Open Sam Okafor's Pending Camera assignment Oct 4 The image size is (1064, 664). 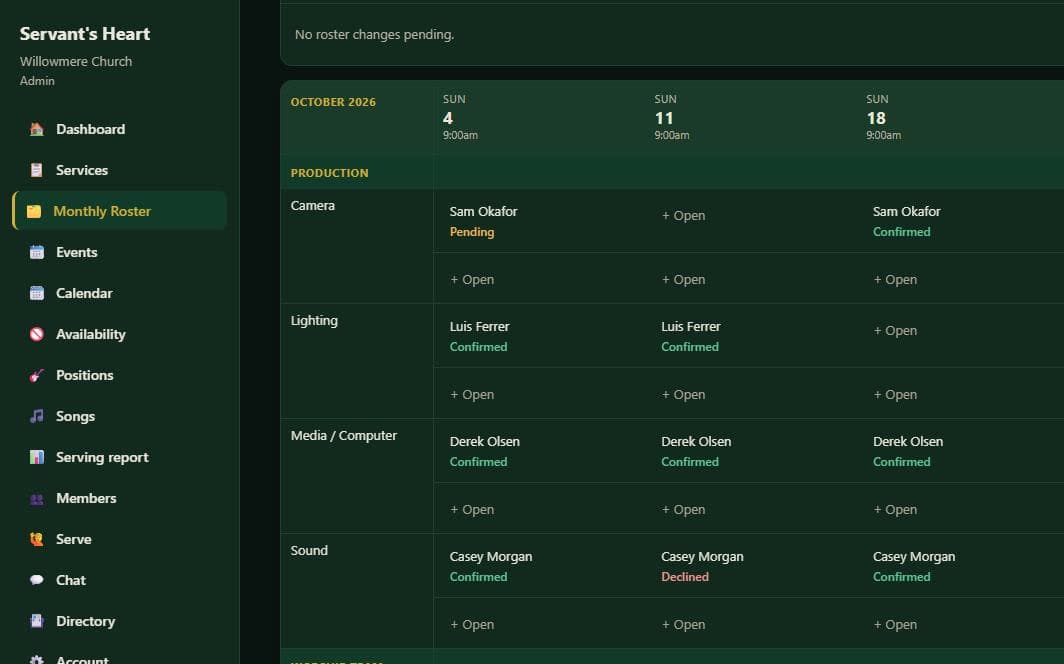[x=483, y=221]
